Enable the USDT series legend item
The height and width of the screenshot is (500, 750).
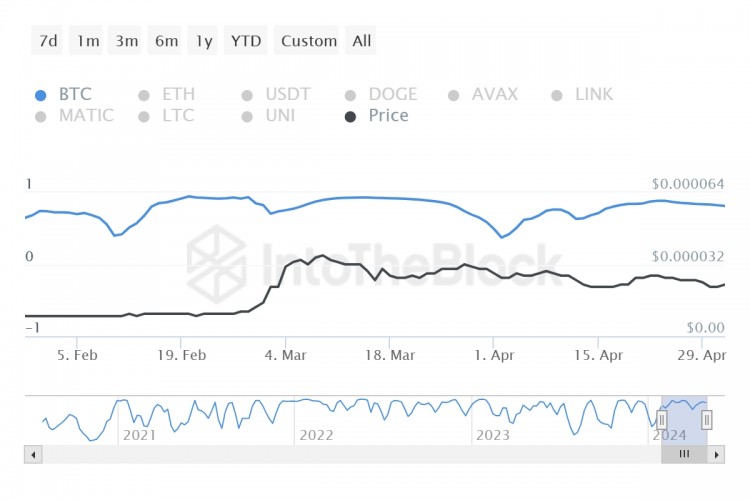(x=276, y=94)
